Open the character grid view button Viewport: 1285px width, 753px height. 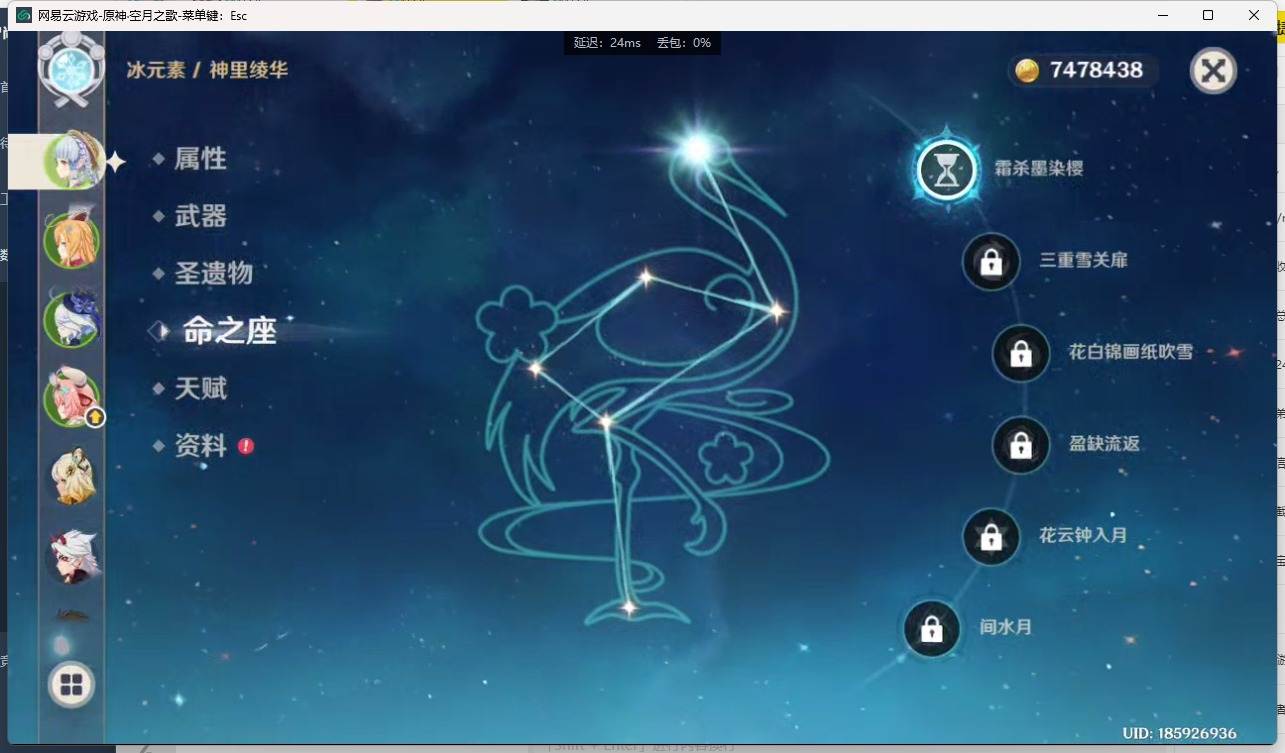click(71, 685)
